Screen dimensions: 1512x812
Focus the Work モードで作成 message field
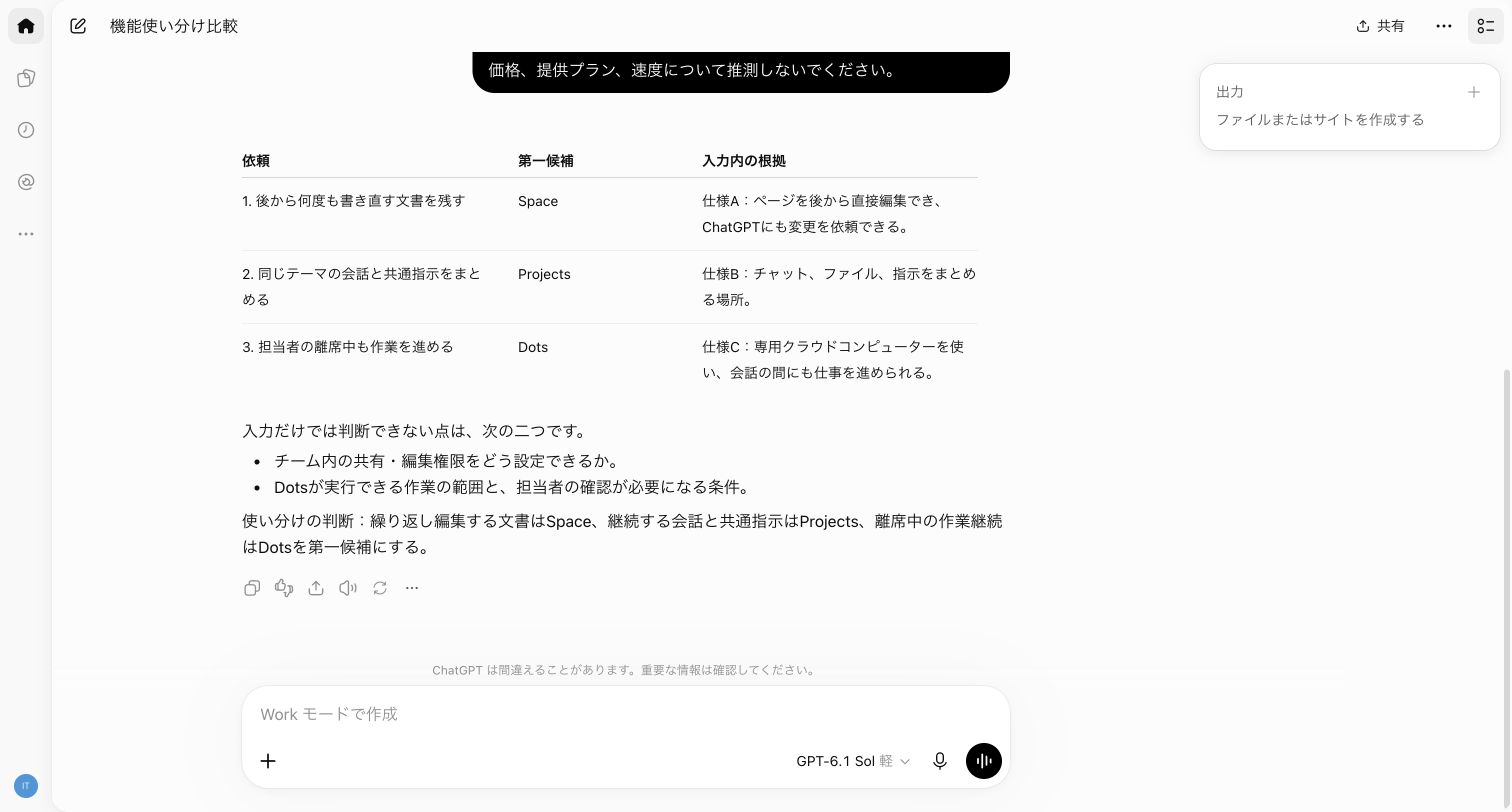625,714
